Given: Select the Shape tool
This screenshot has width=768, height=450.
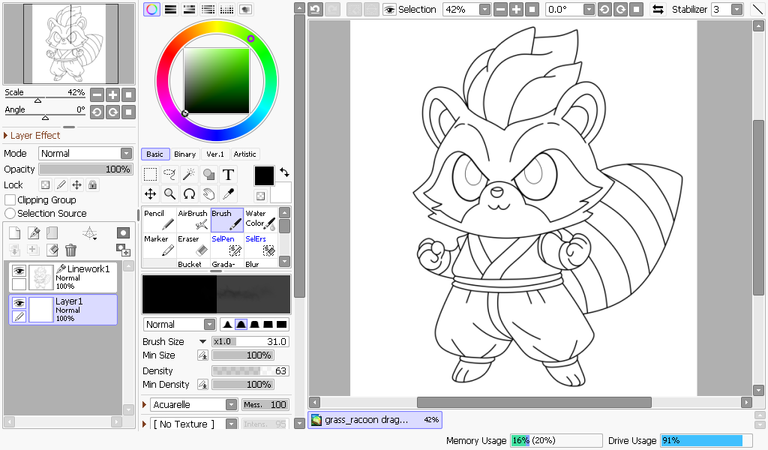Looking at the screenshot, I should tap(209, 174).
